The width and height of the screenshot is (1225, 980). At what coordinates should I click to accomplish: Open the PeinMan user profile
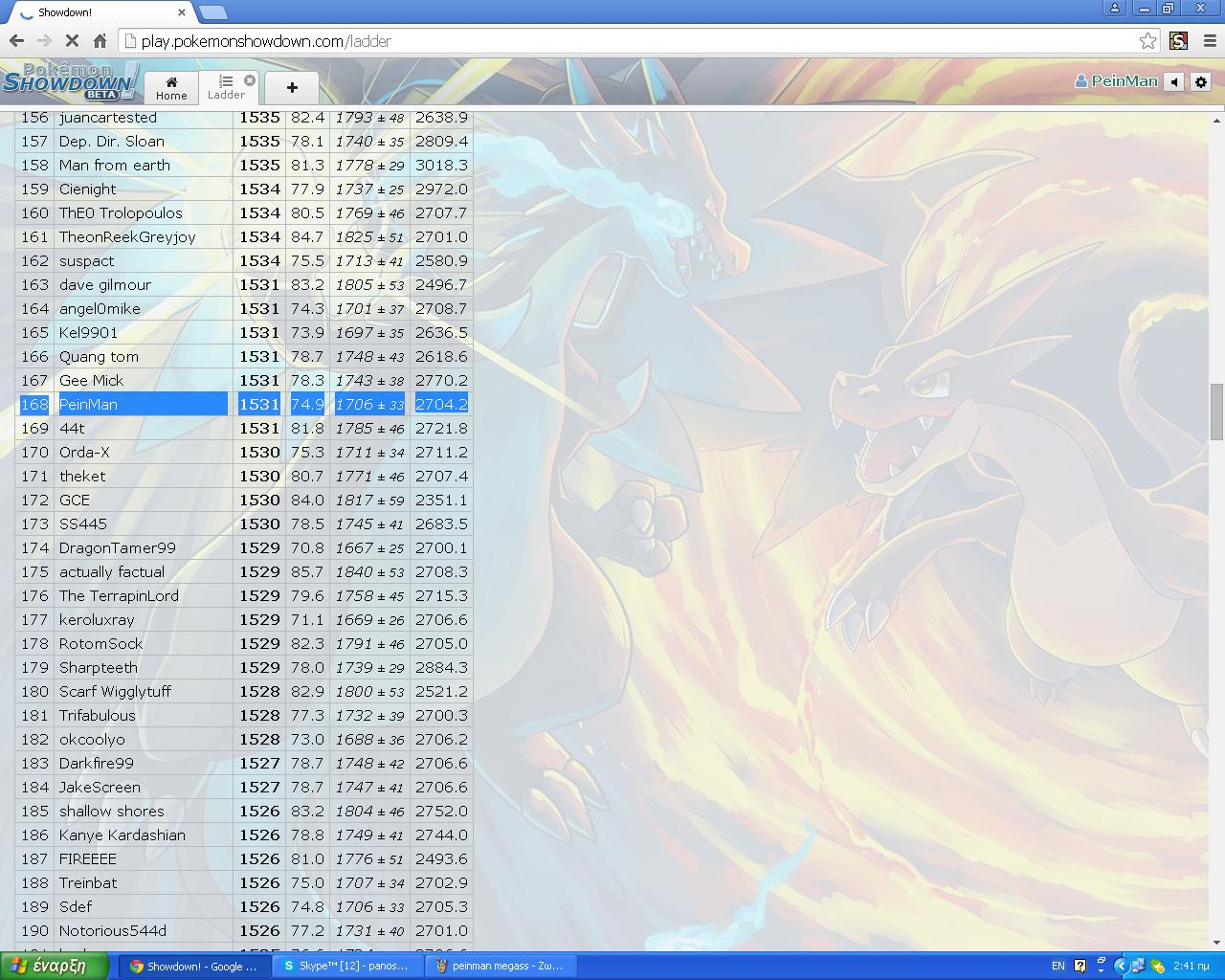coord(1116,81)
